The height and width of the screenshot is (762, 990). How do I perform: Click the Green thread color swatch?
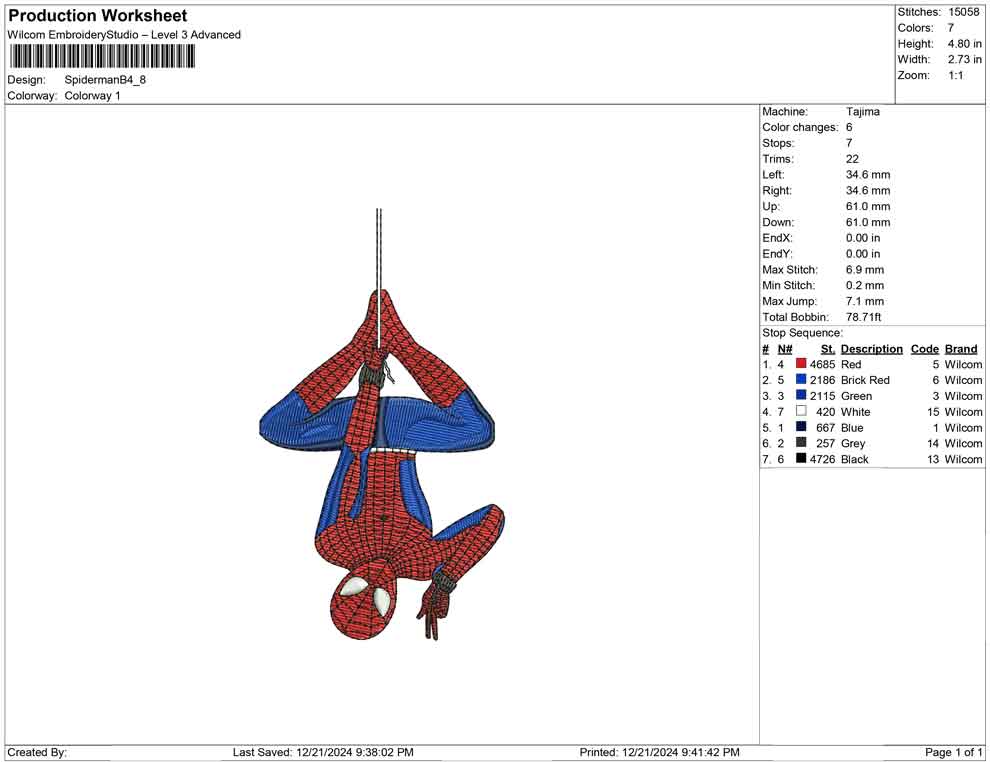pos(801,395)
